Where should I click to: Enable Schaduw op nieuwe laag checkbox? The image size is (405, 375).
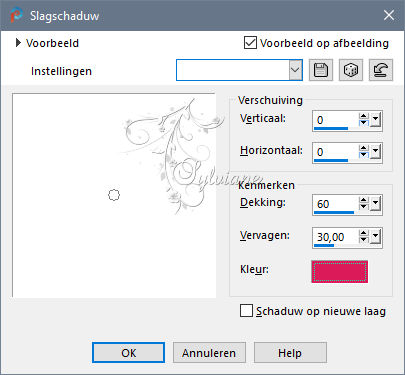(246, 311)
